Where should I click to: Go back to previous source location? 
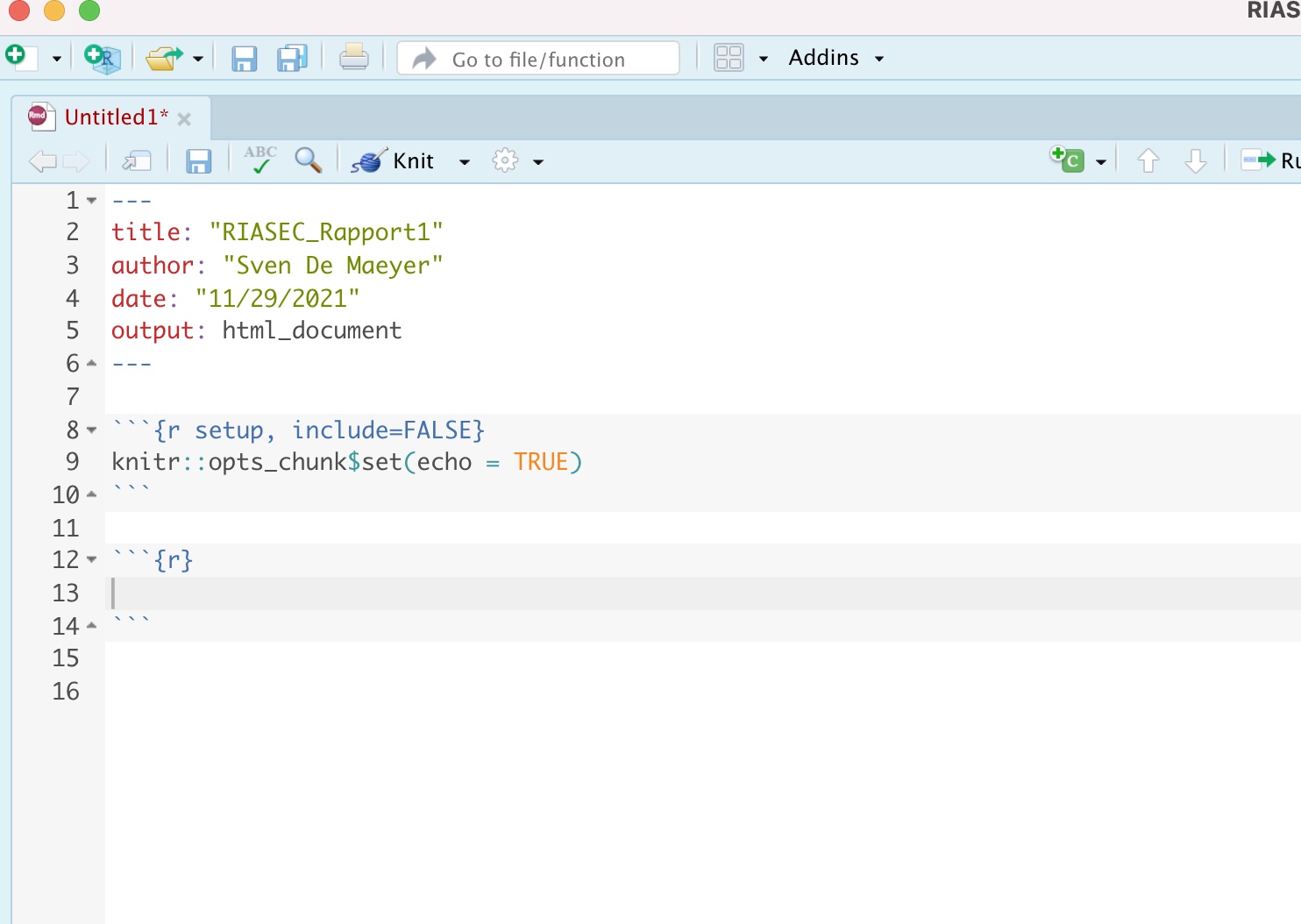pyautogui.click(x=42, y=161)
